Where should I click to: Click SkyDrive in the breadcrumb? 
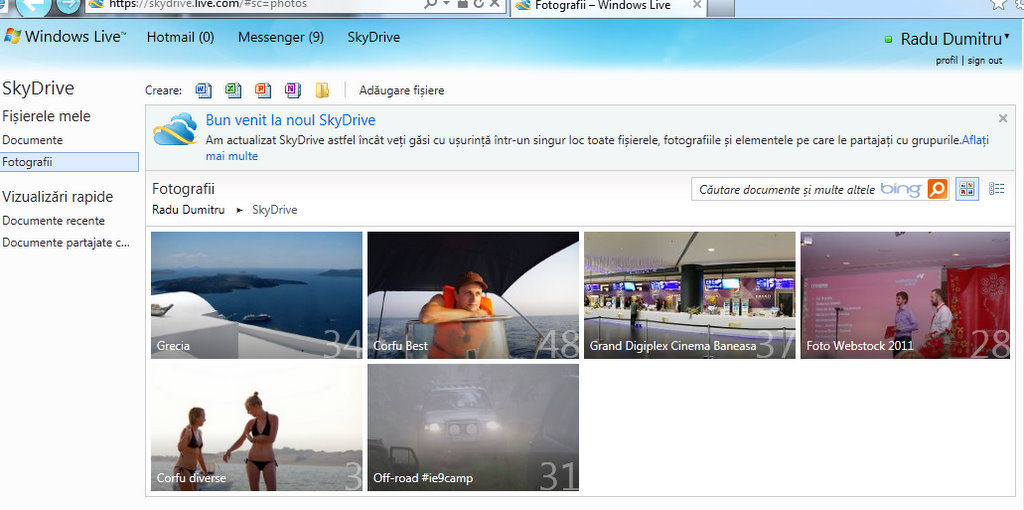pyautogui.click(x=274, y=210)
